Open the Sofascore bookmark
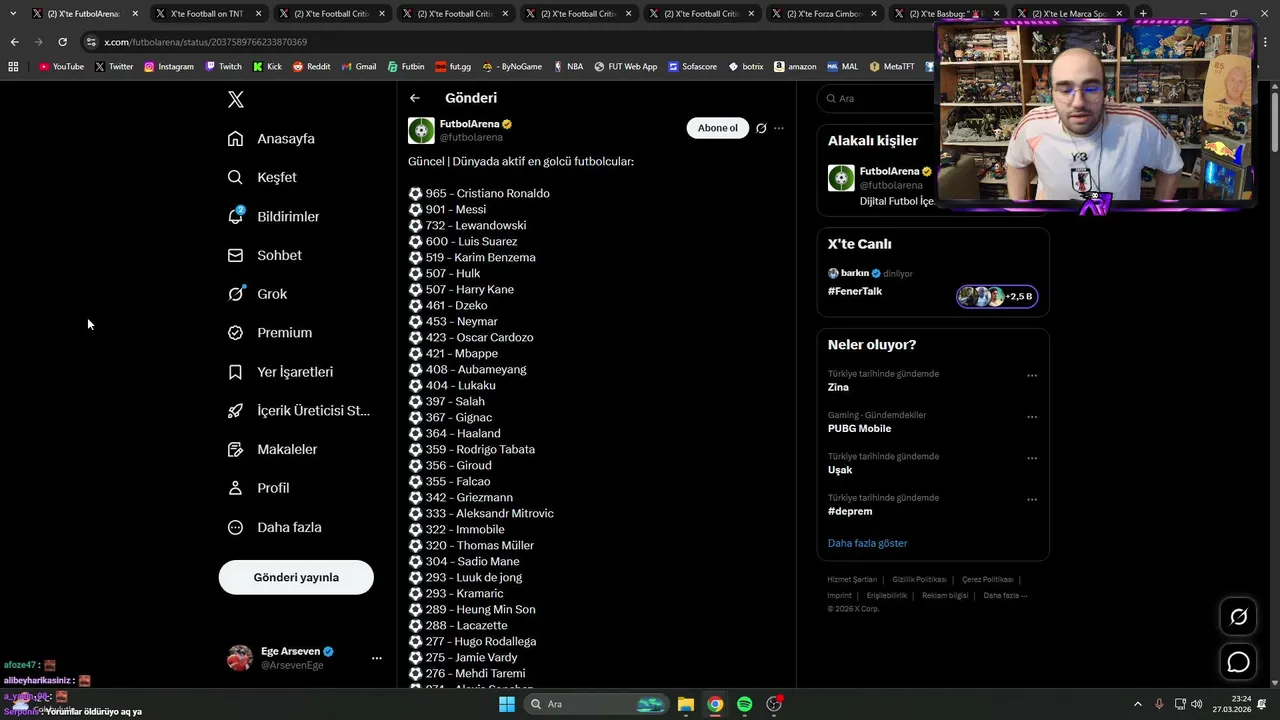Screen dimensions: 1280x720 tap(692, 66)
